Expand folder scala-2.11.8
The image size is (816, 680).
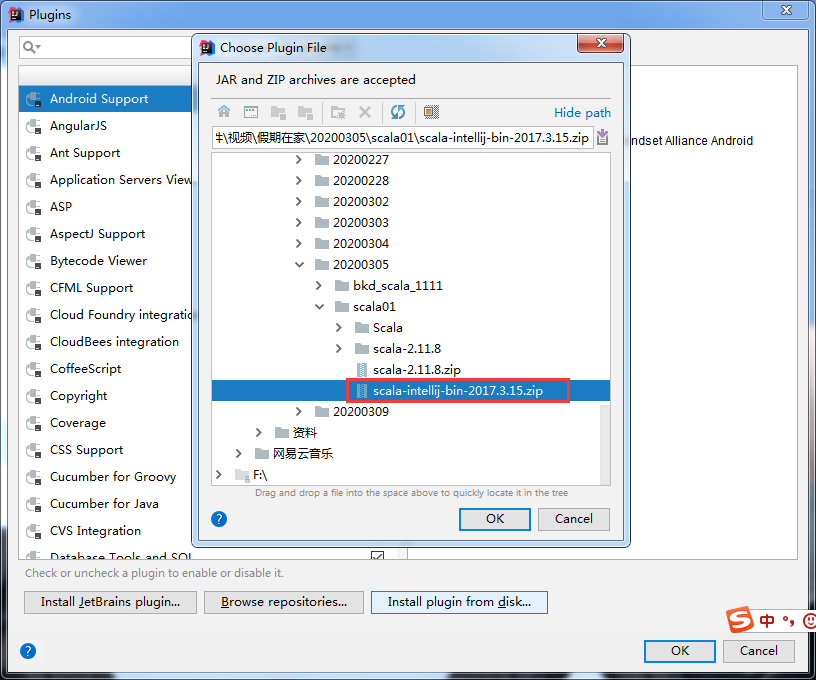339,349
